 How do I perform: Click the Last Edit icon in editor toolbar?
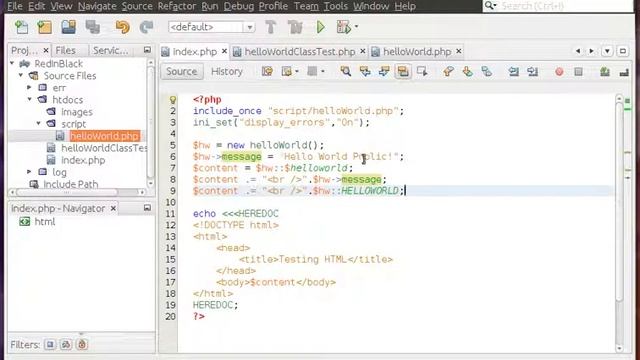[x=267, y=72]
